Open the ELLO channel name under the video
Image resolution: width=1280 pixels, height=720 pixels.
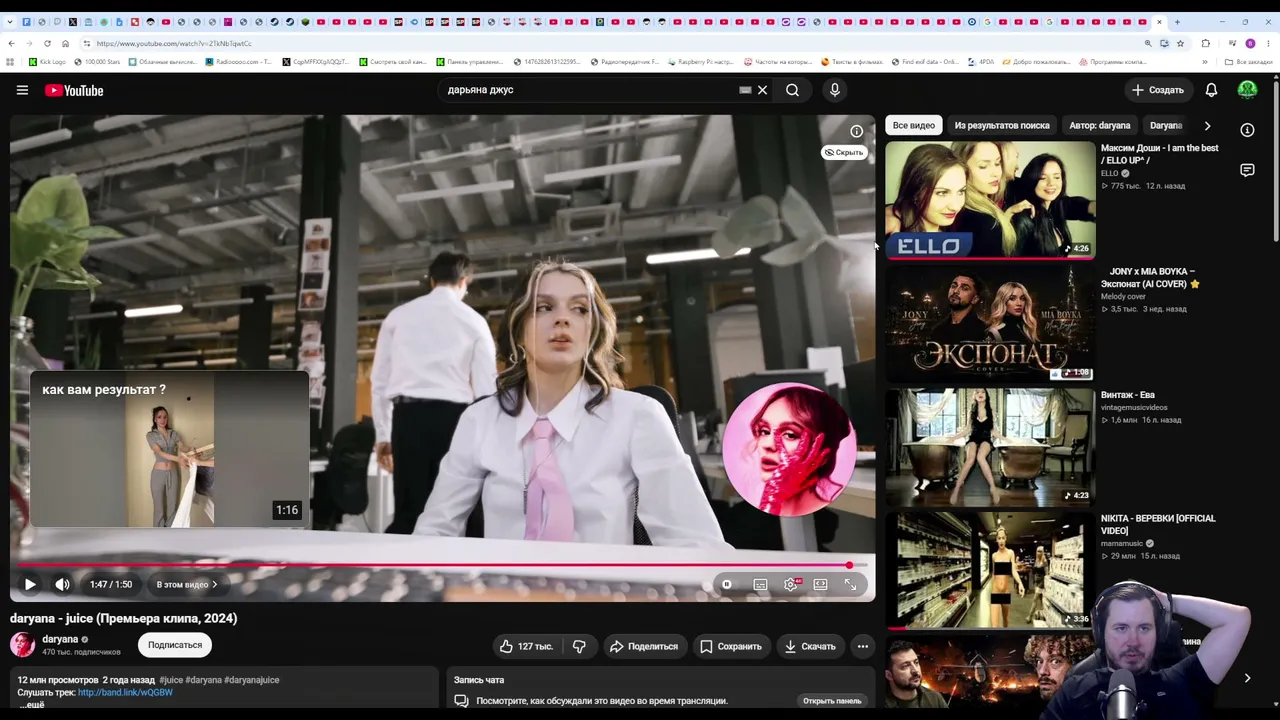click(x=1110, y=174)
